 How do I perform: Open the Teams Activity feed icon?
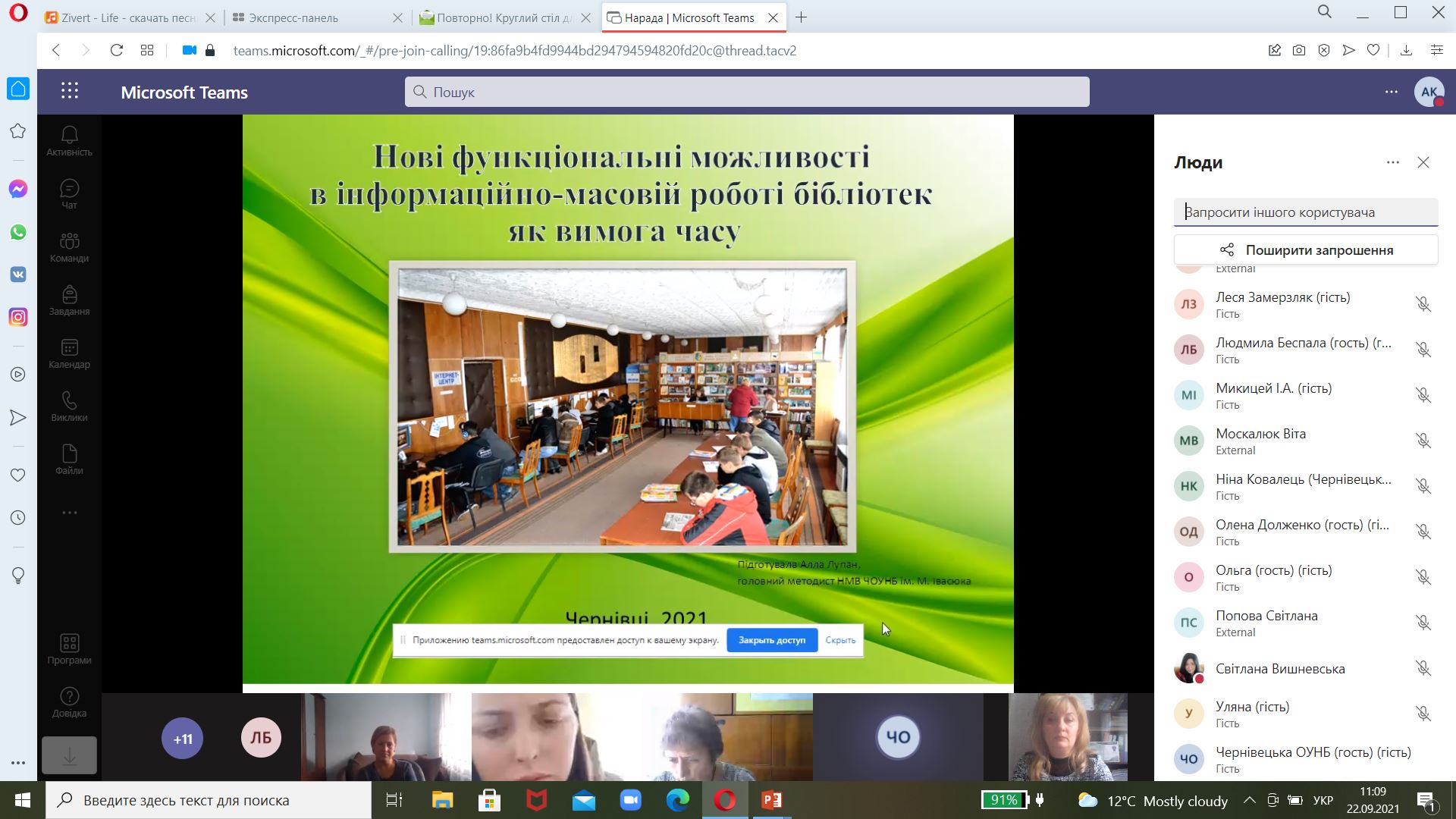pyautogui.click(x=69, y=141)
